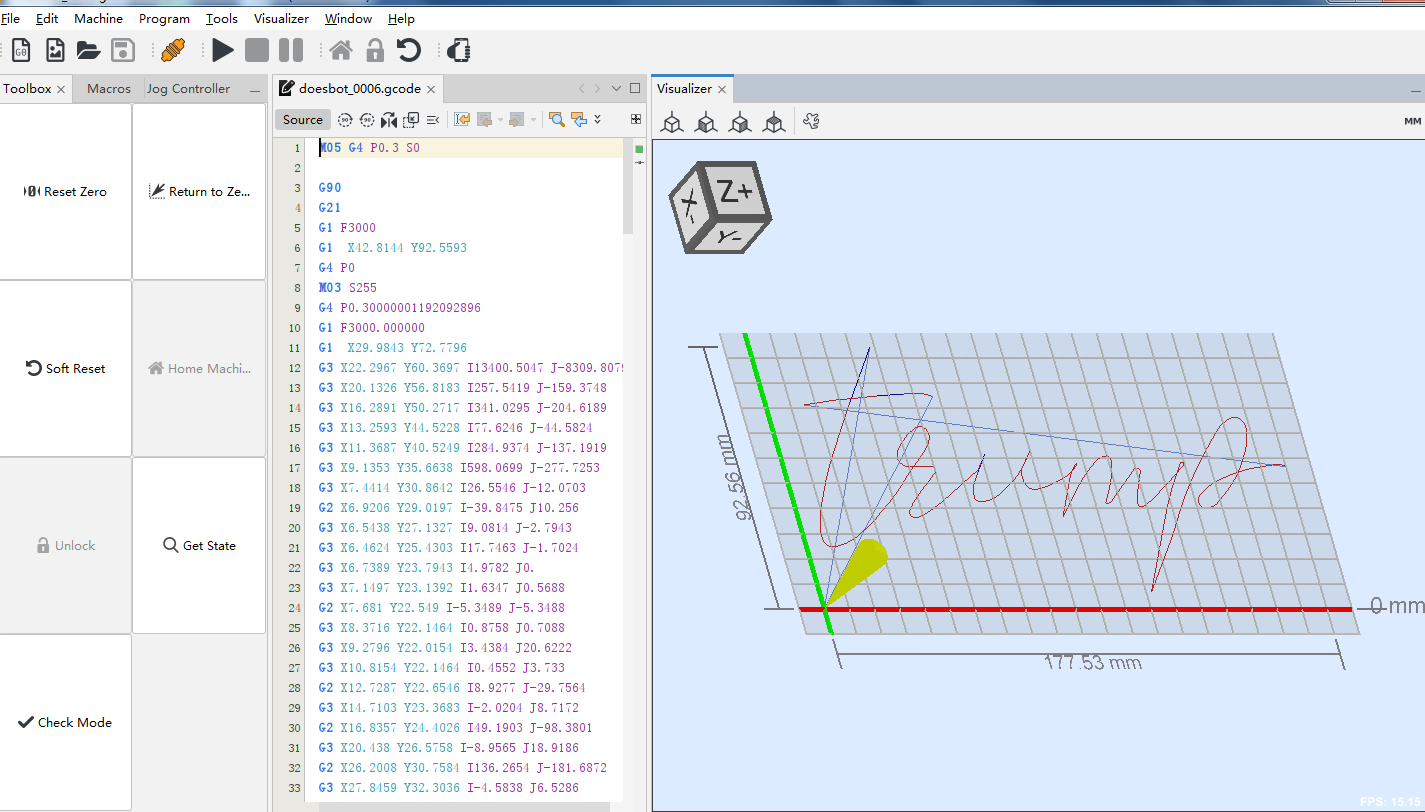
Task: Close the doesbot_0006.gcode tab
Action: click(431, 89)
